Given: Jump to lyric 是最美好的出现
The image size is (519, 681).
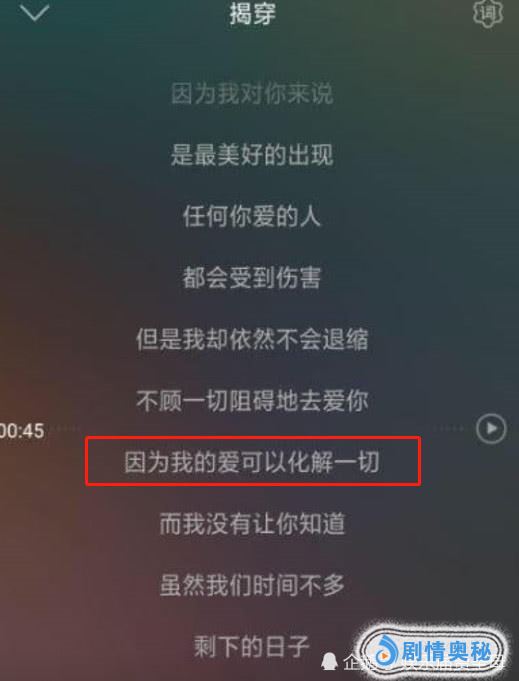Looking at the screenshot, I should [252, 155].
